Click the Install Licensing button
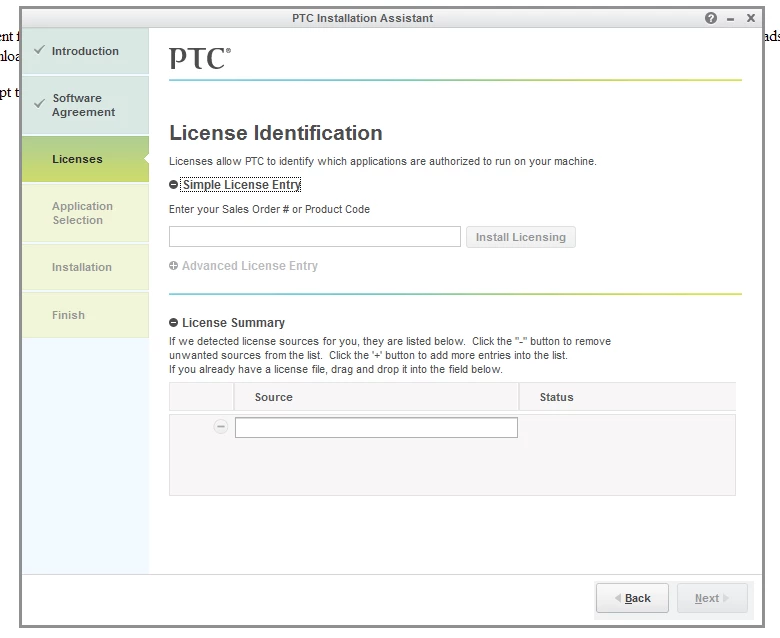Screen dimensions: 780x638 tap(521, 237)
